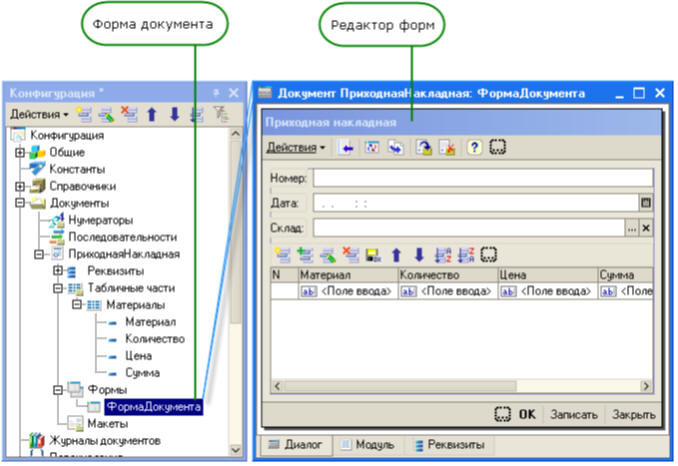Collapse the Формы node
The width and height of the screenshot is (678, 466).
pyautogui.click(x=58, y=390)
